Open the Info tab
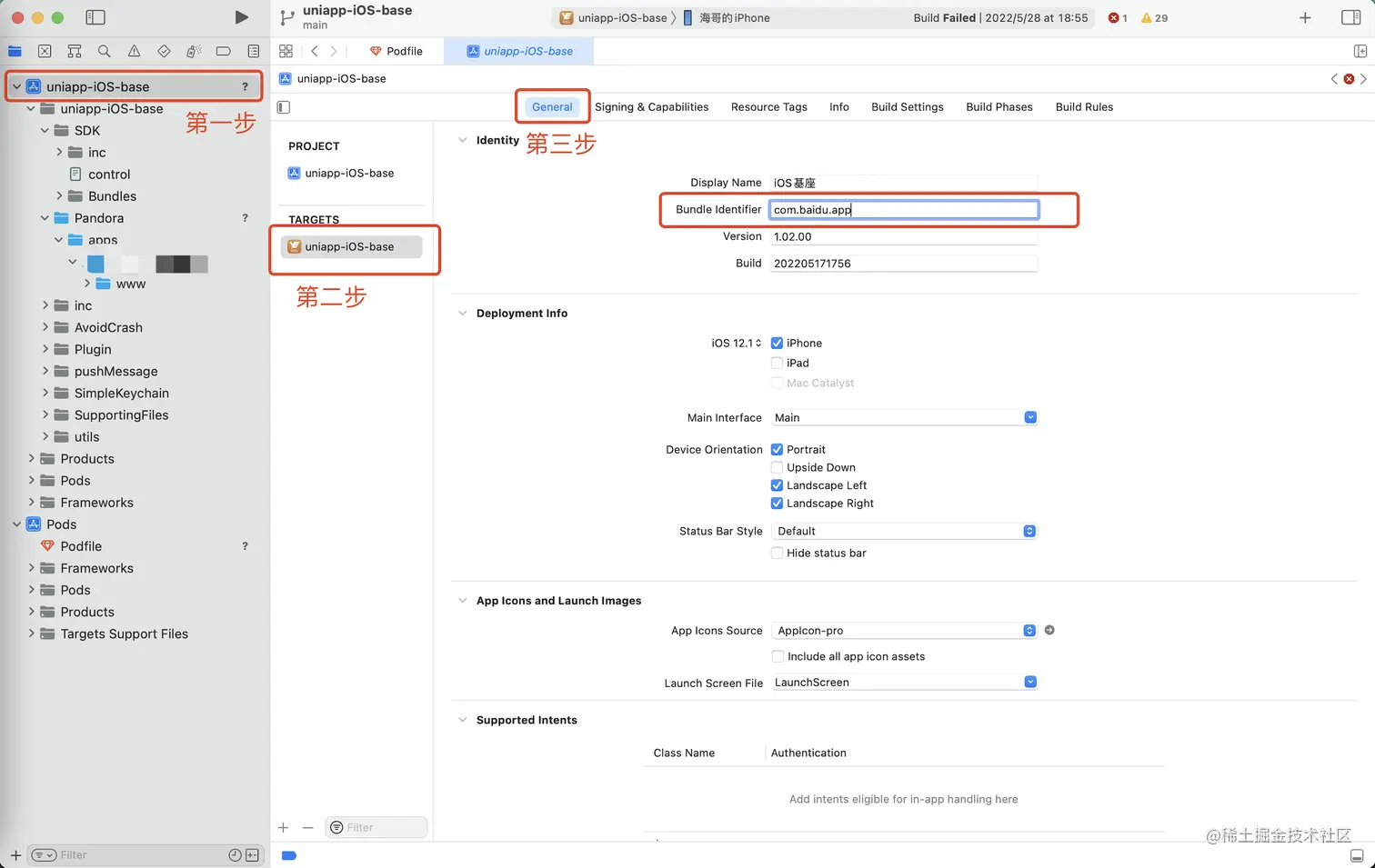This screenshot has height=868, width=1375. pos(839,107)
